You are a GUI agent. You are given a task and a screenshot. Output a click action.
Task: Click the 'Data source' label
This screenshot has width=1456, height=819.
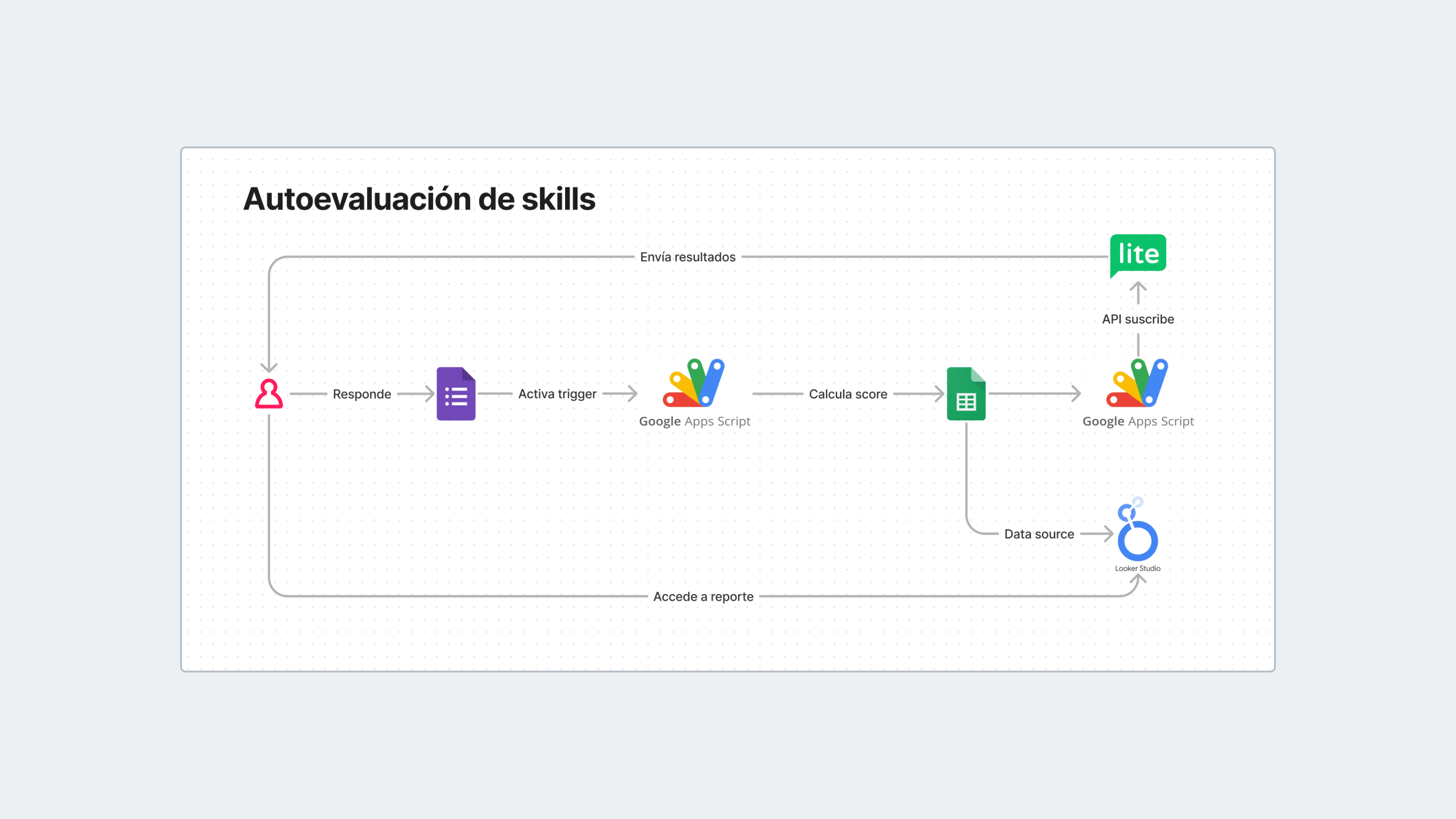(x=1039, y=534)
